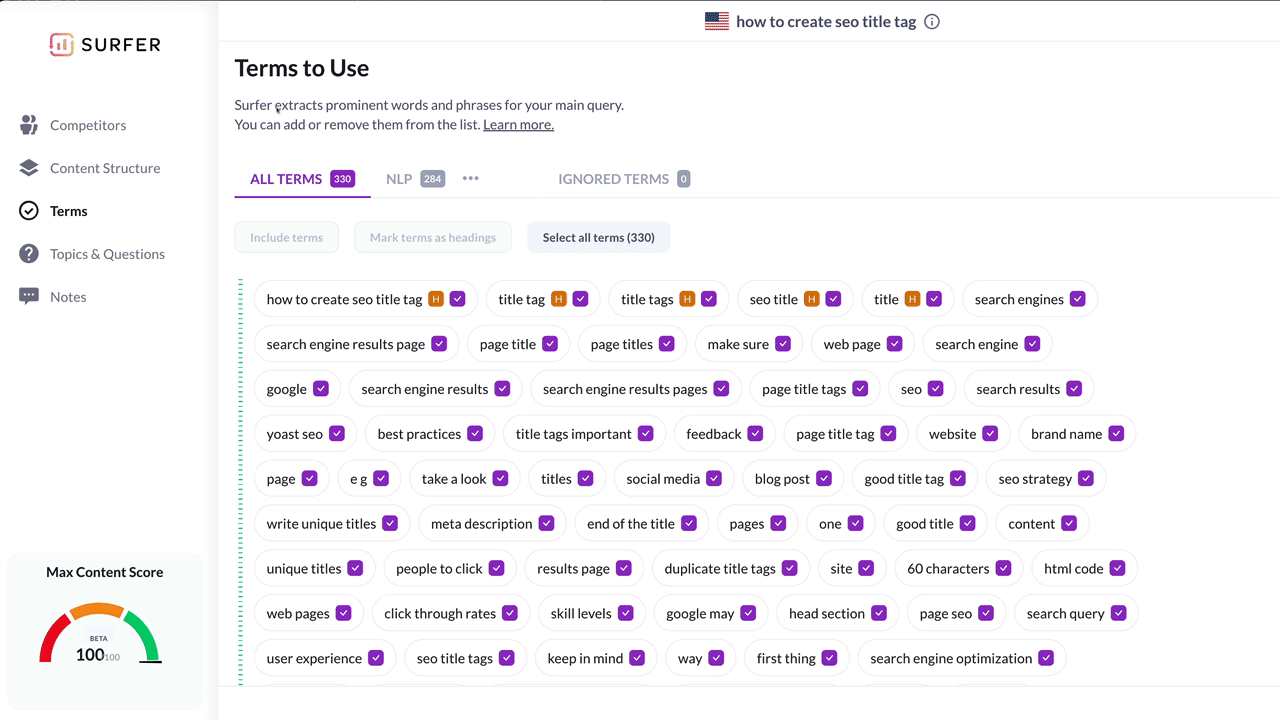The width and height of the screenshot is (1280, 720).
Task: Open the Content Structure sidebar panel
Action: pyautogui.click(x=105, y=168)
